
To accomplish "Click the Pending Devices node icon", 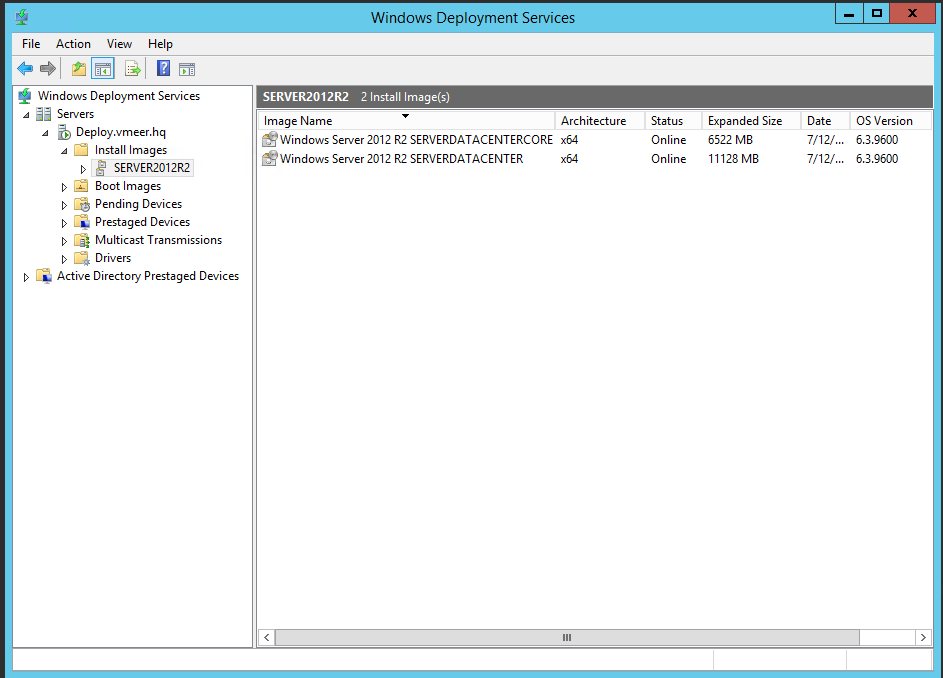I will (x=81, y=203).
